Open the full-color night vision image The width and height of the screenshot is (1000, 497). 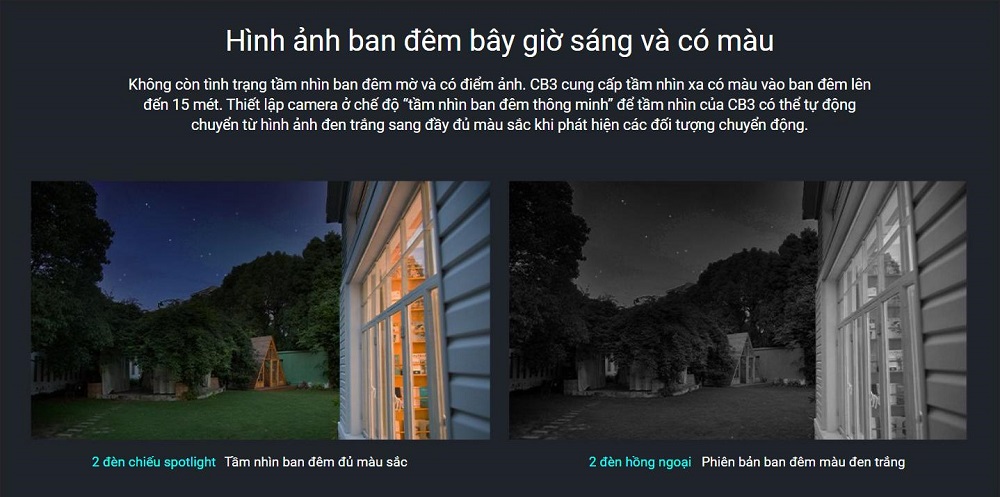pyautogui.click(x=260, y=310)
